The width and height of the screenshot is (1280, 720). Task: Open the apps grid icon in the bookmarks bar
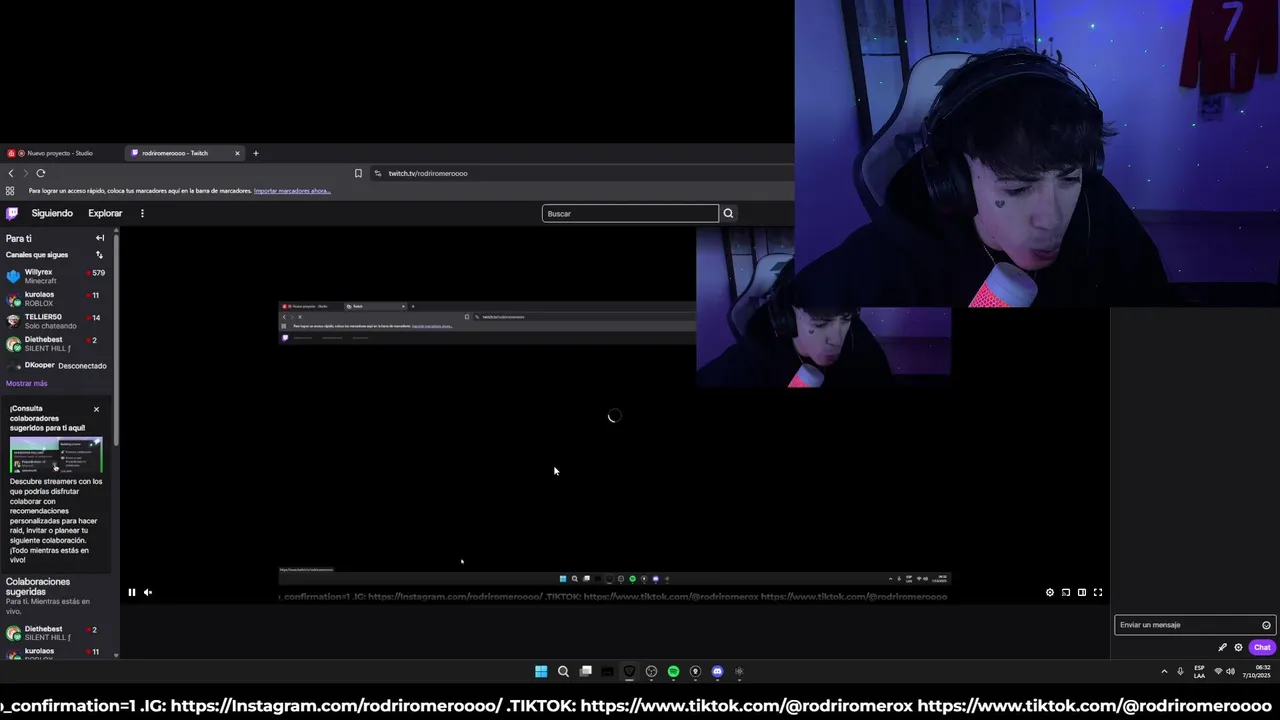(10, 191)
